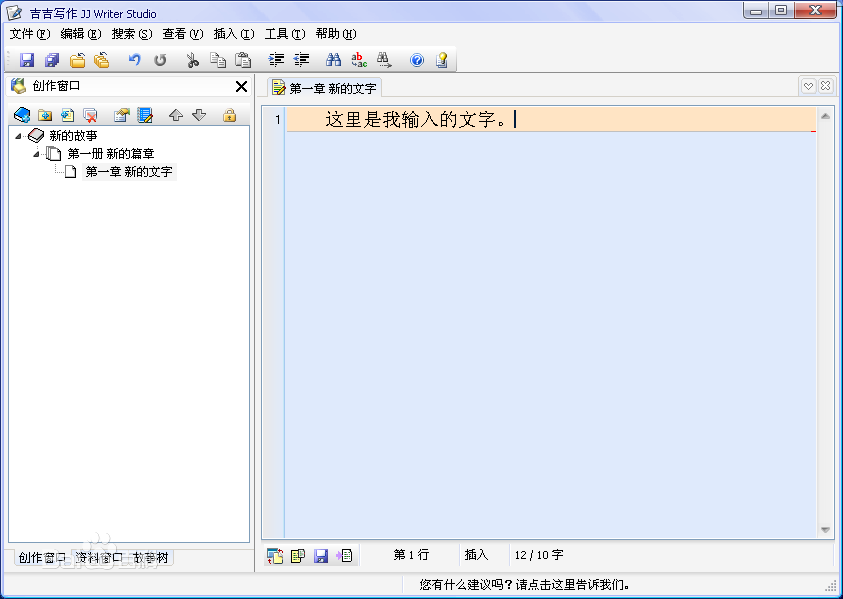Click in the text line 这里是我输入的文字
This screenshot has width=843, height=599.
click(x=415, y=119)
